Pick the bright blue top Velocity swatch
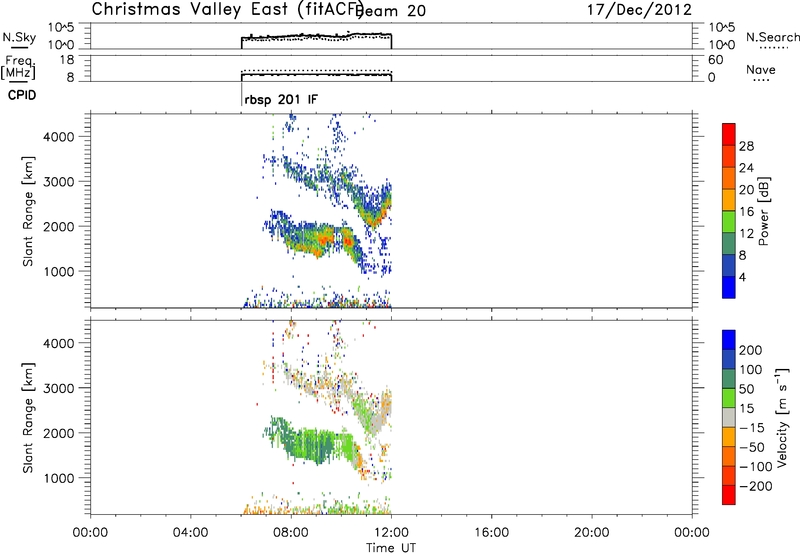Image resolution: width=800 pixels, height=554 pixels. click(x=729, y=340)
